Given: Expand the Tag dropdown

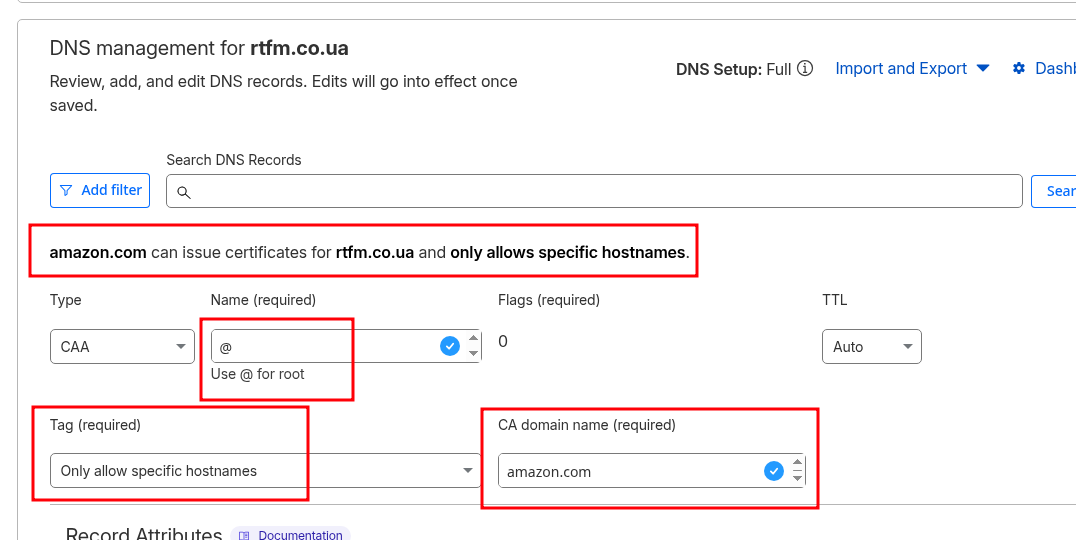Looking at the screenshot, I should click(265, 471).
